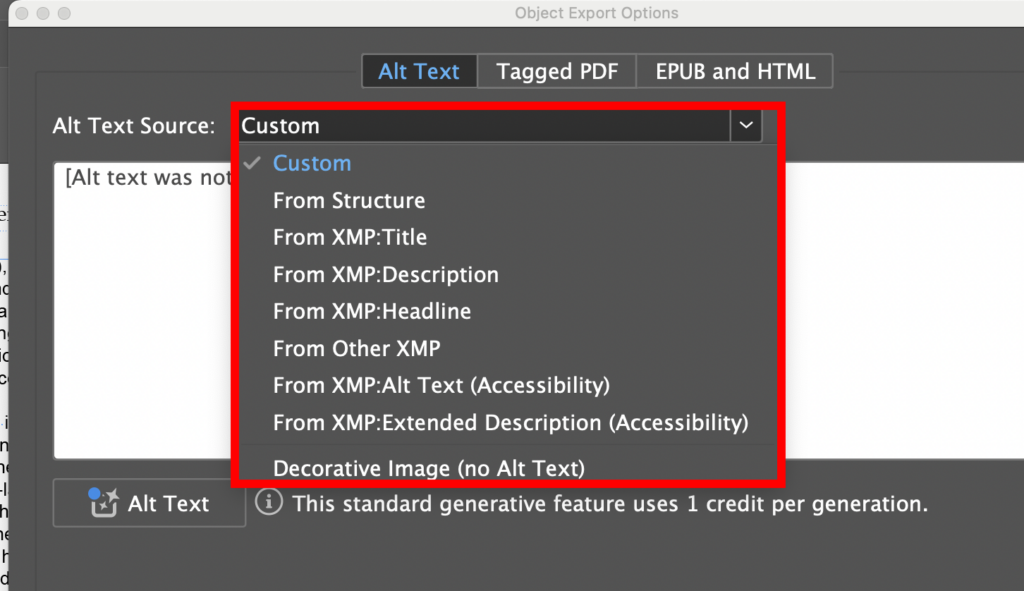Click the Alt Text Source combo box
Viewport: 1024px width, 591px height.
[490, 125]
